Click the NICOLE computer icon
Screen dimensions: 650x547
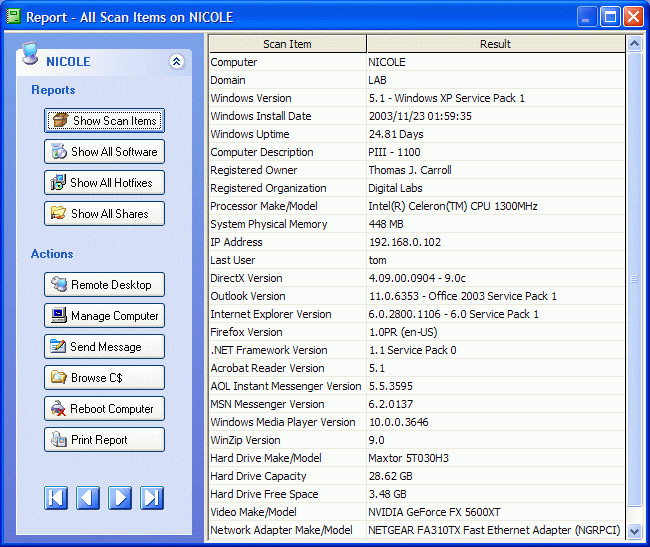coord(30,54)
